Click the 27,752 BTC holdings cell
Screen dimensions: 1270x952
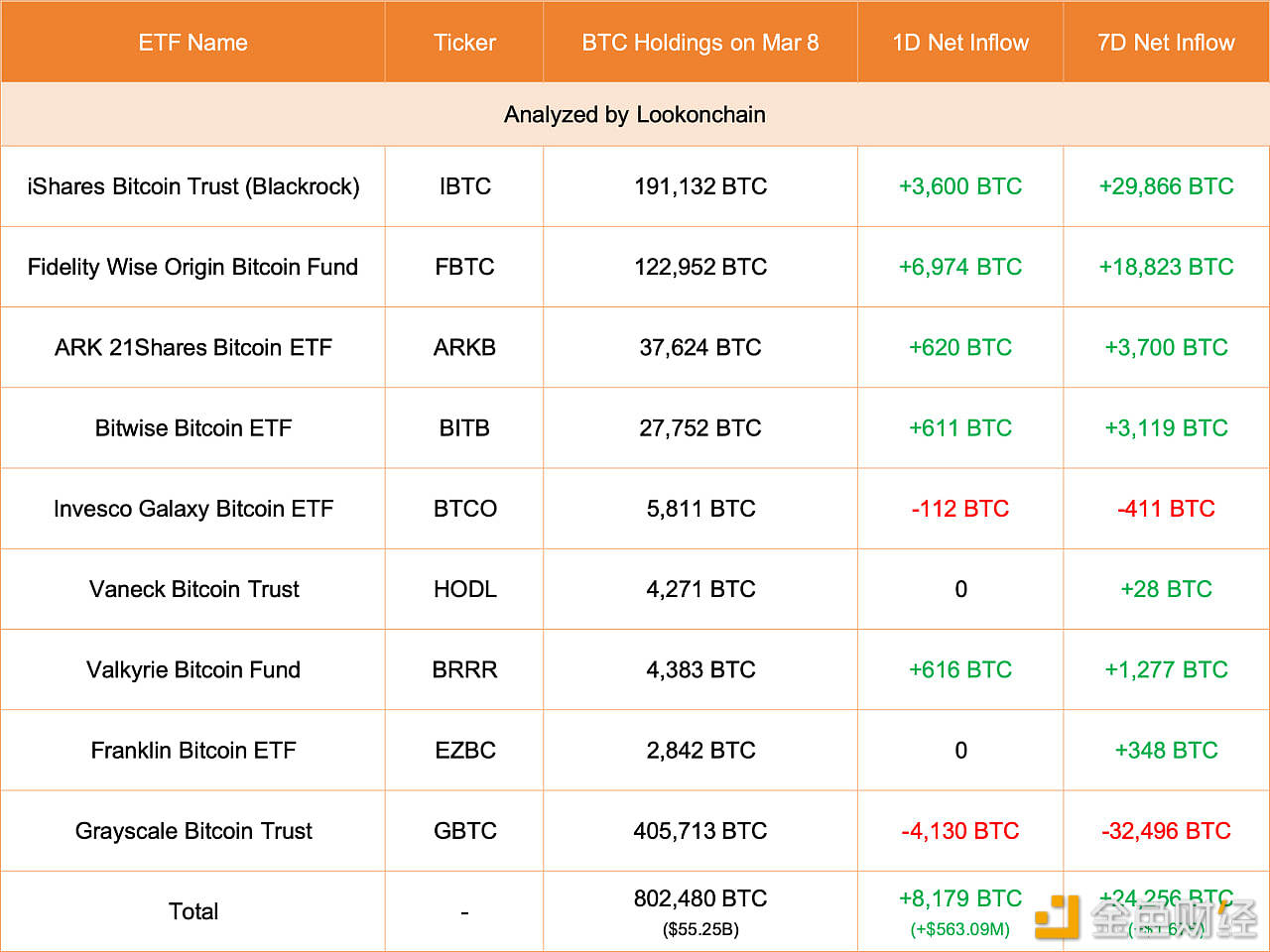tap(700, 427)
